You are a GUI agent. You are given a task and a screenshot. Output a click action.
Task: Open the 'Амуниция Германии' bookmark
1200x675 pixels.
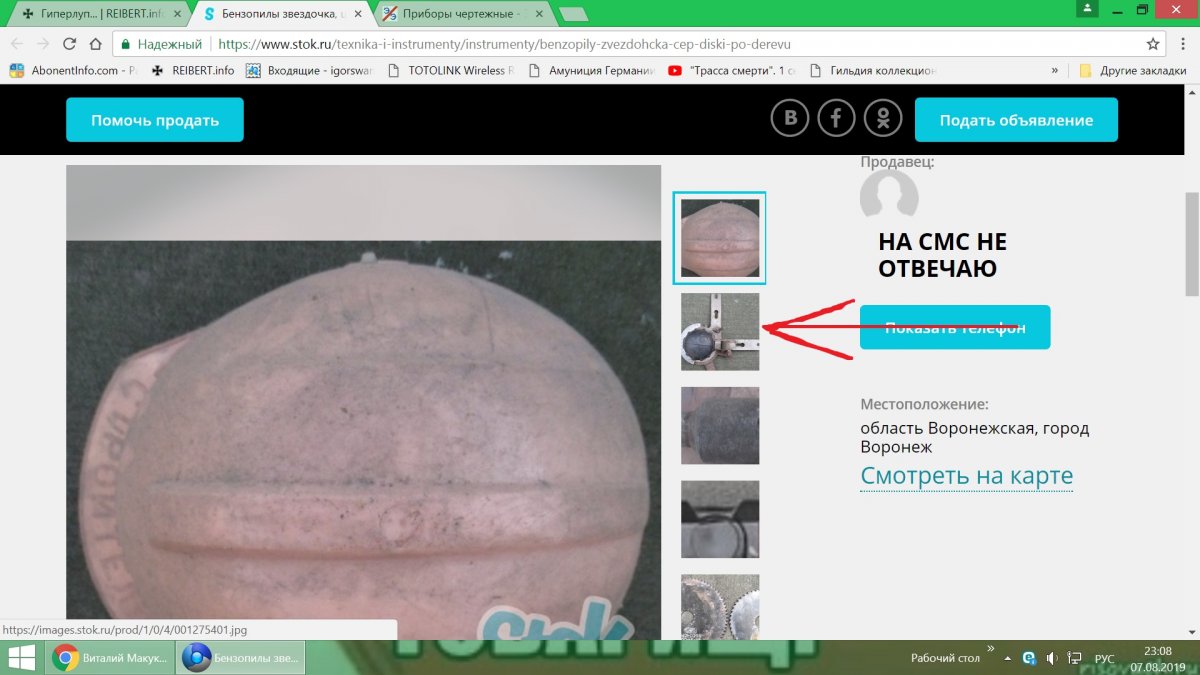[591, 71]
